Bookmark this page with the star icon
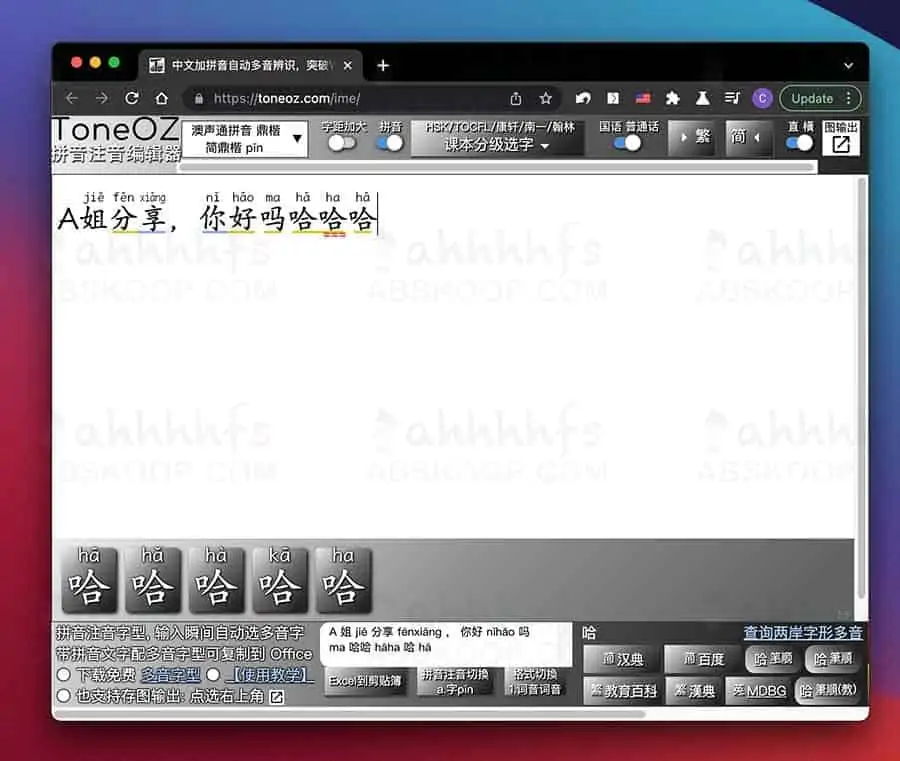Viewport: 900px width, 761px height. click(546, 98)
